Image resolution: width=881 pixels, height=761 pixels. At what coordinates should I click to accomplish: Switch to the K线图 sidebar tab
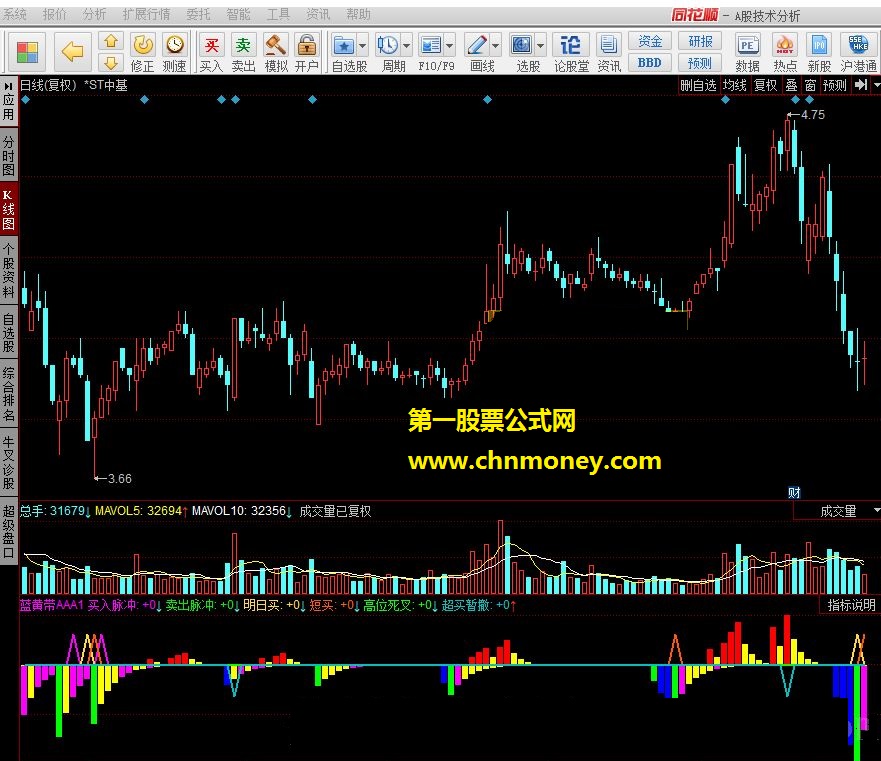click(8, 210)
